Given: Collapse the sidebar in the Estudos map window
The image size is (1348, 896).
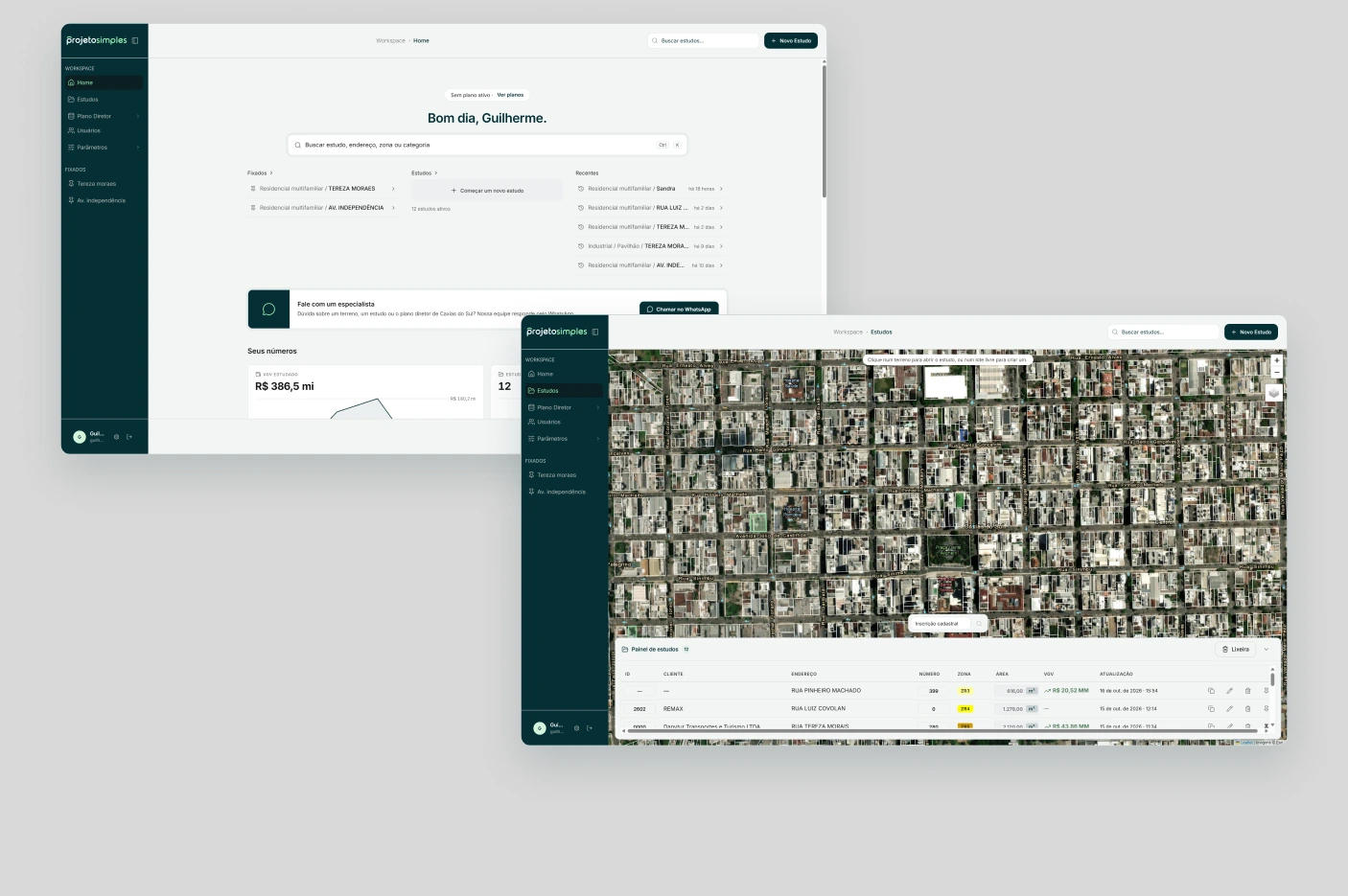Looking at the screenshot, I should (x=595, y=332).
